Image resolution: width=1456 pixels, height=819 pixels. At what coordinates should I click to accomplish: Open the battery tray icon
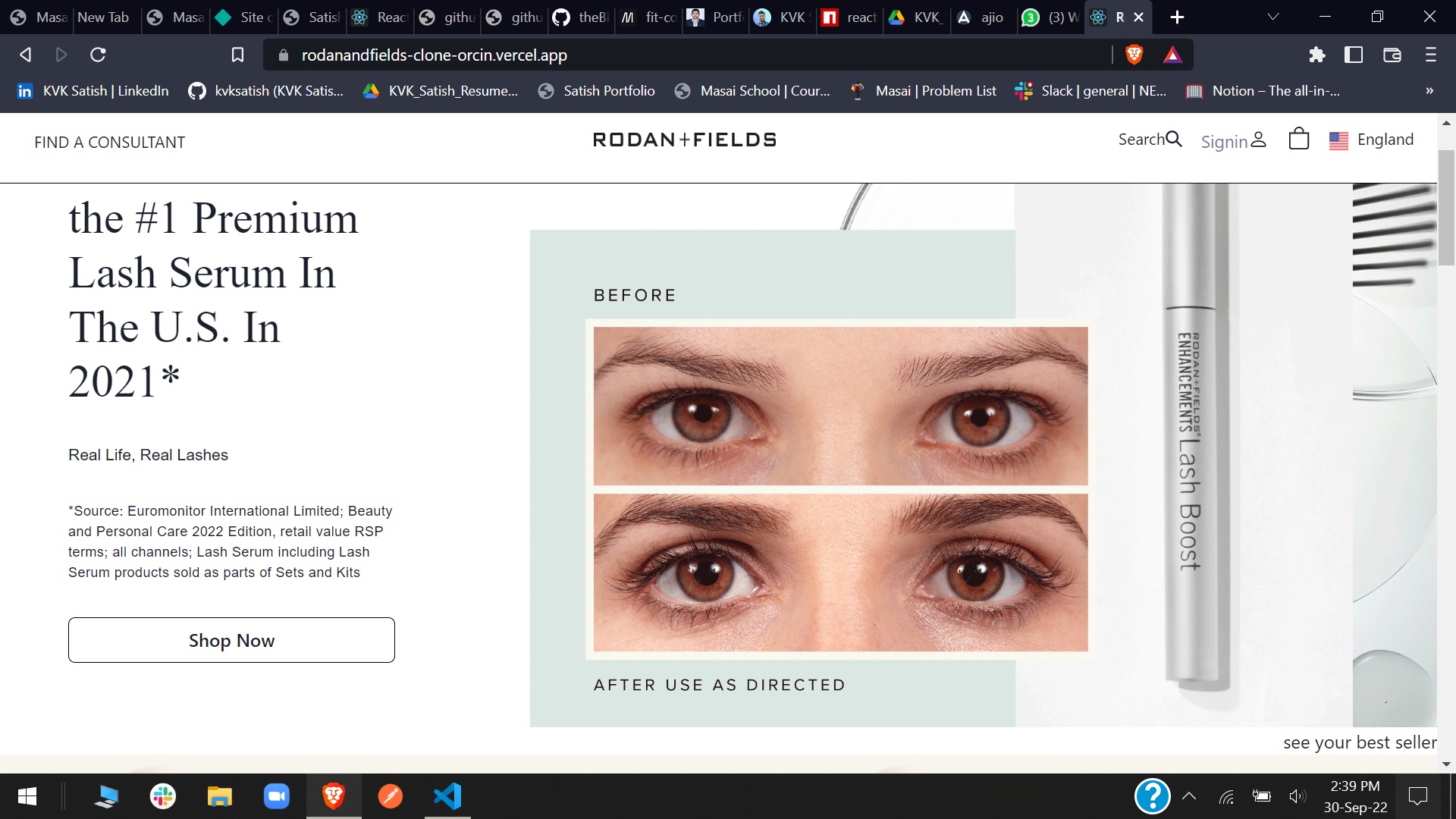[1262, 796]
